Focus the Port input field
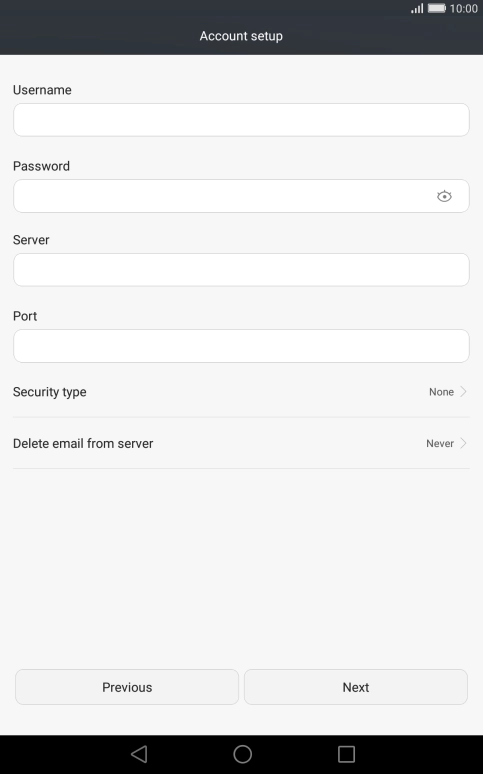 pos(241,346)
